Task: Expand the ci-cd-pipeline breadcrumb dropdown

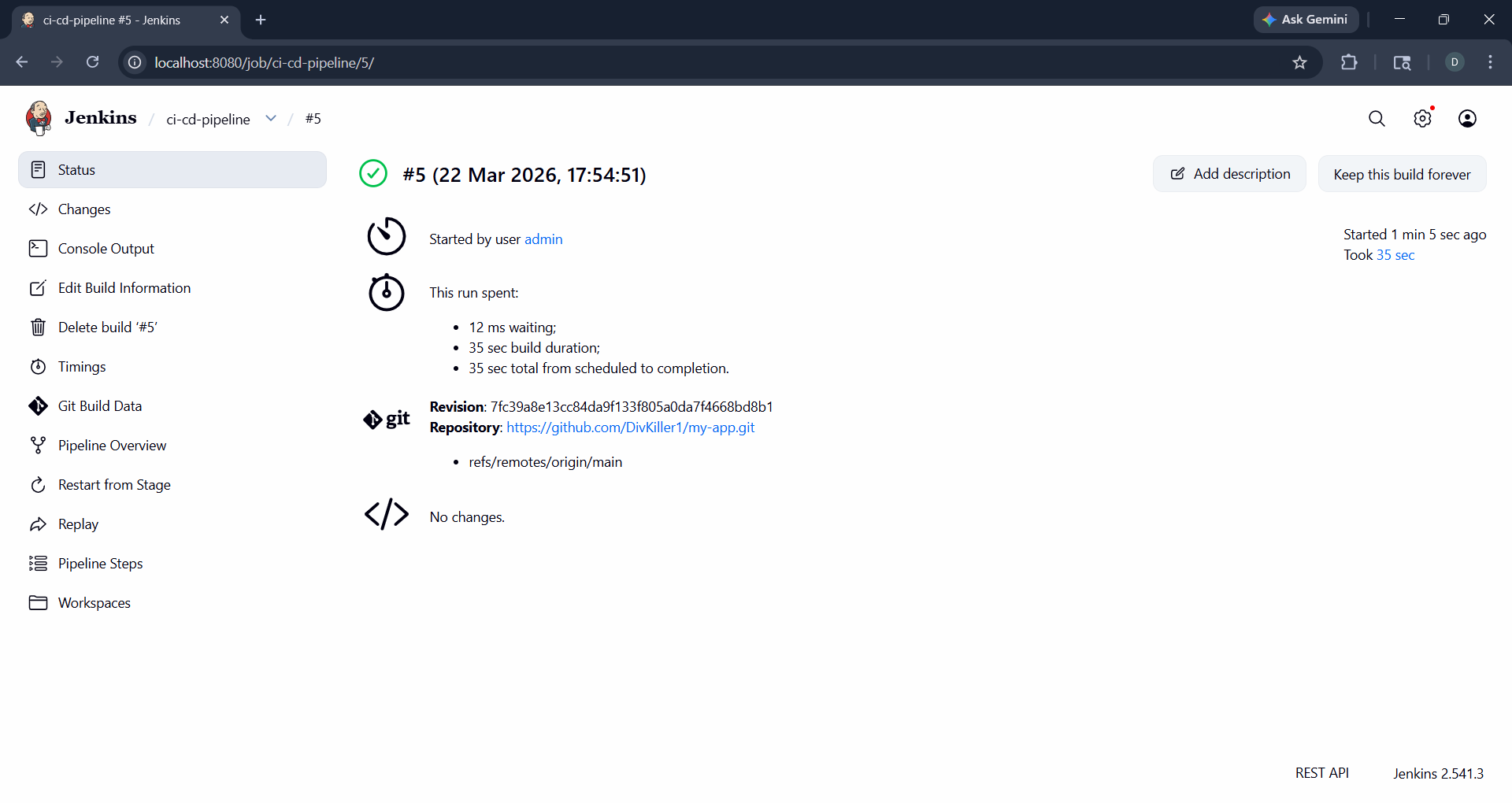Action: point(271,118)
